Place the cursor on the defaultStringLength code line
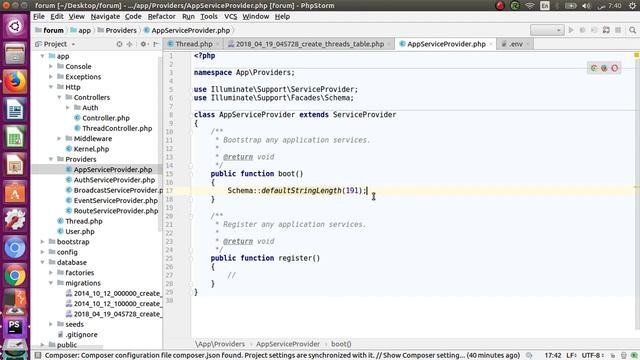This screenshot has width=640, height=360. [x=412, y=191]
